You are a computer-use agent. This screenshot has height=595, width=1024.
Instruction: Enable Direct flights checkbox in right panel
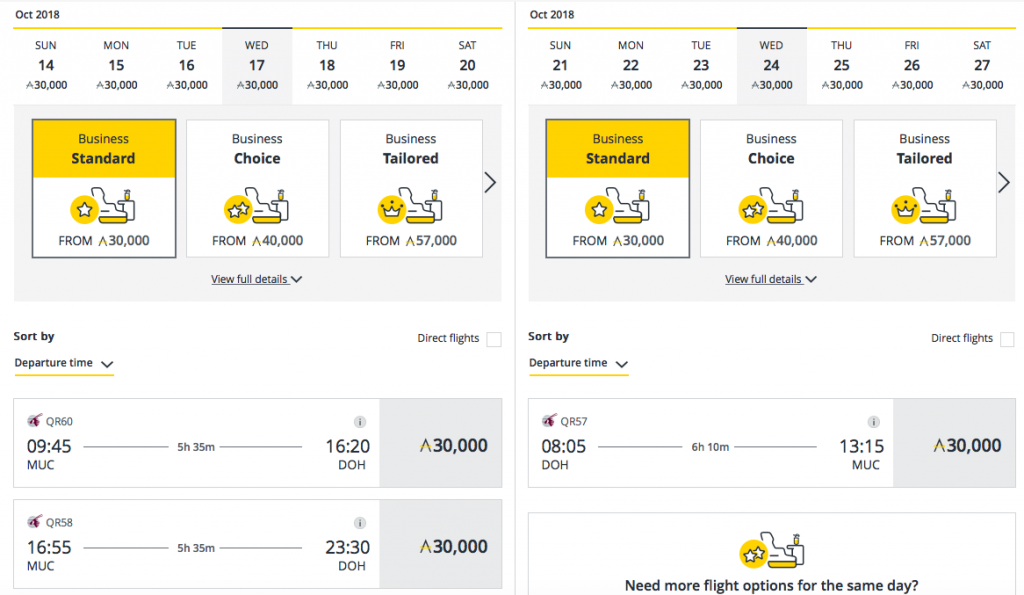coord(1007,339)
